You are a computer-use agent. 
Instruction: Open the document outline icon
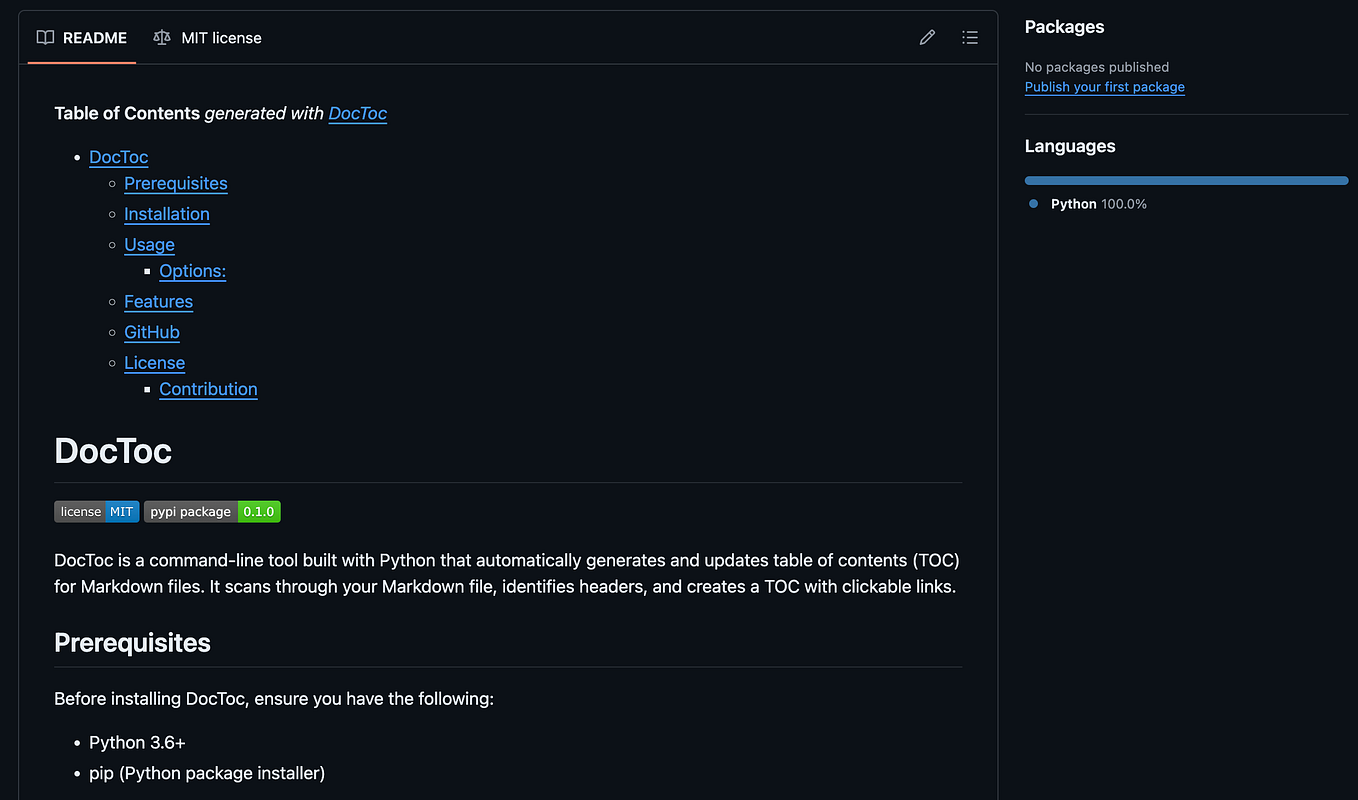[970, 37]
